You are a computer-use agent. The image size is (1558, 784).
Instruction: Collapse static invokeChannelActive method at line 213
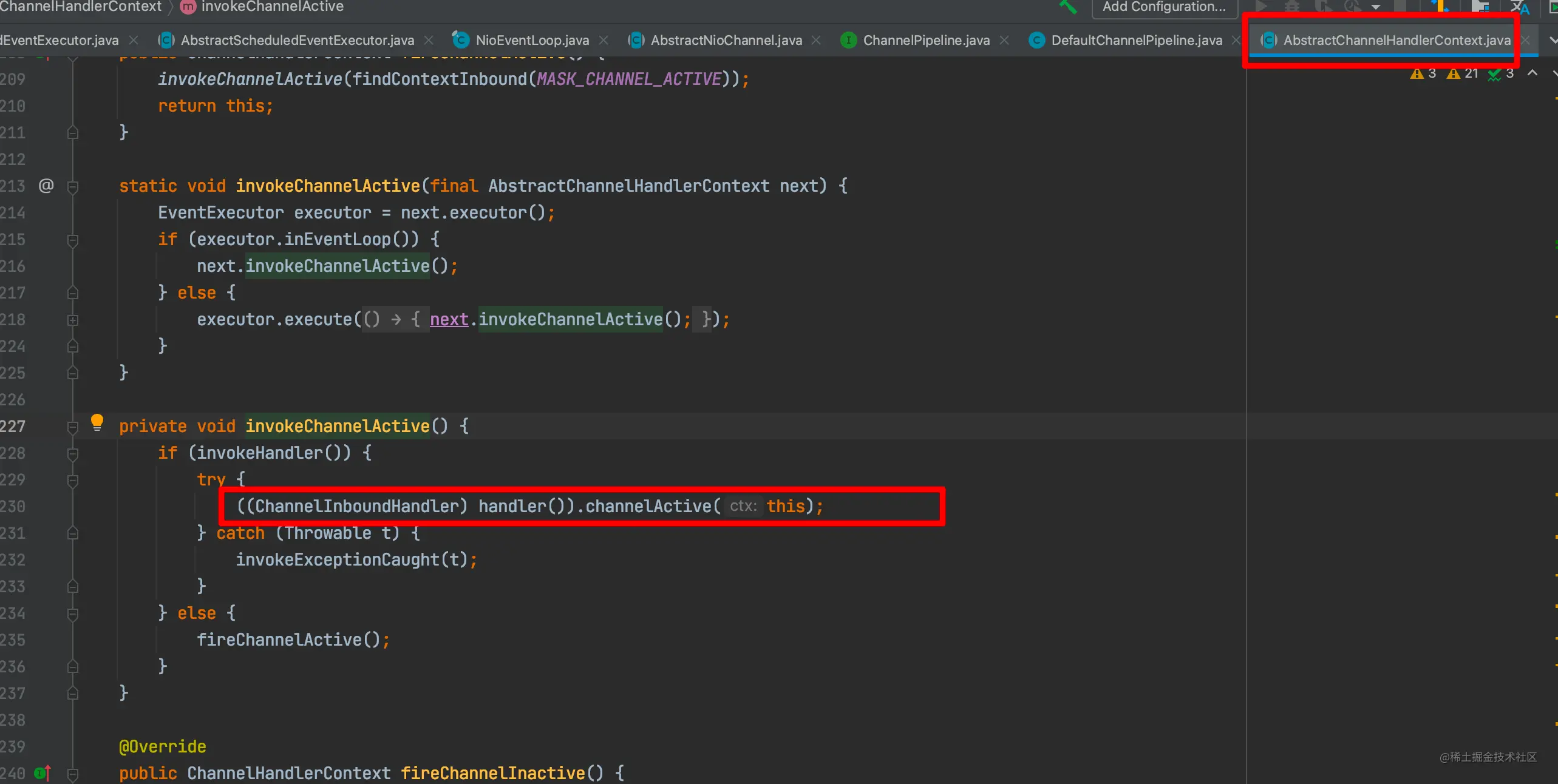(73, 186)
